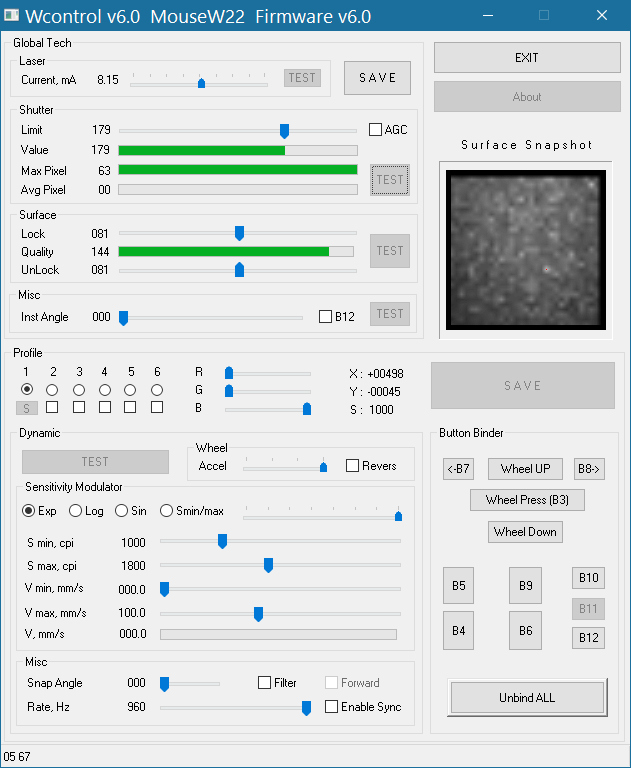Screen dimensions: 631x768
Task: Click the Wheel Accel slider handle
Action: click(323, 467)
